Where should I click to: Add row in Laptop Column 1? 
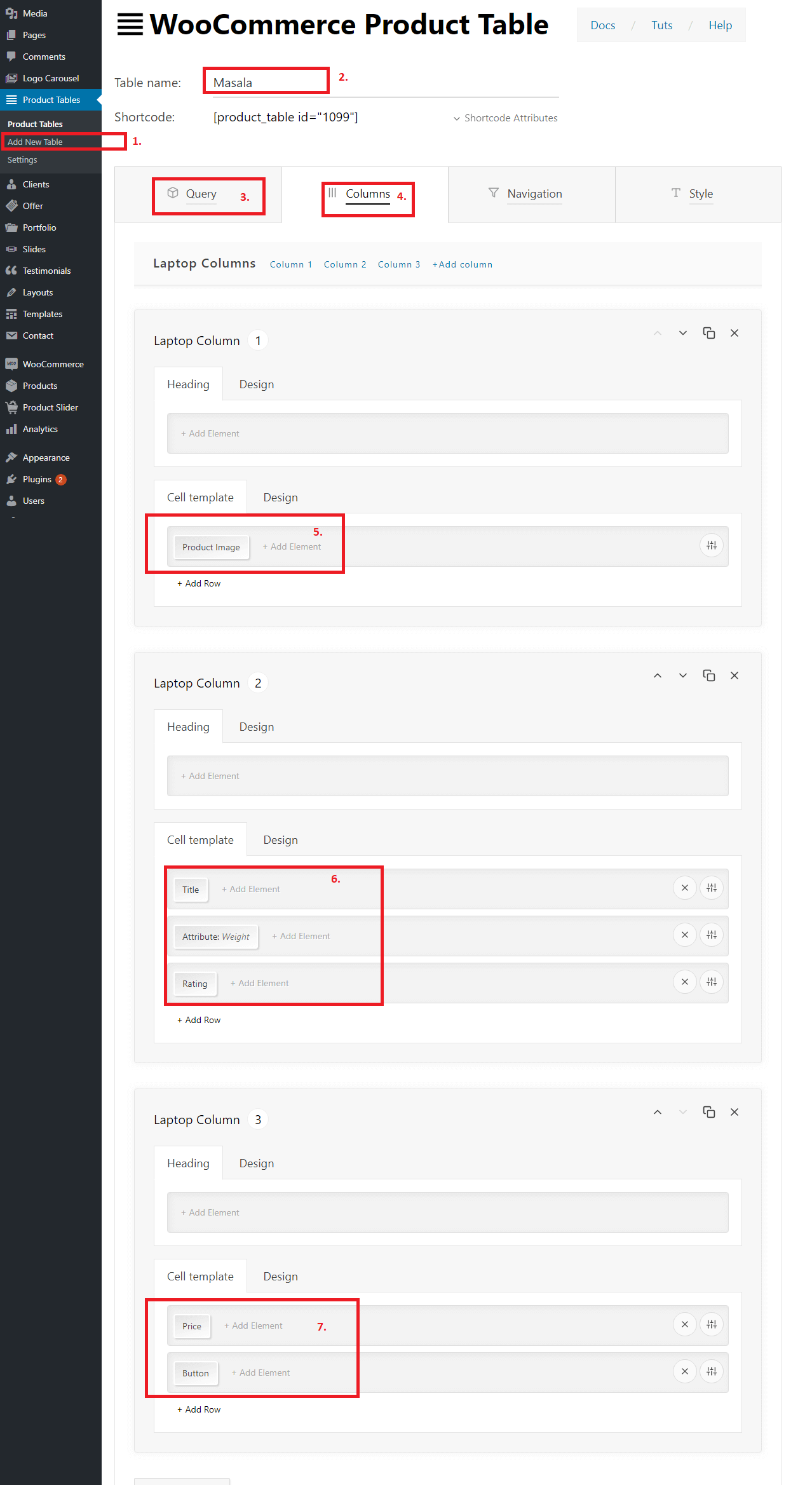click(199, 583)
